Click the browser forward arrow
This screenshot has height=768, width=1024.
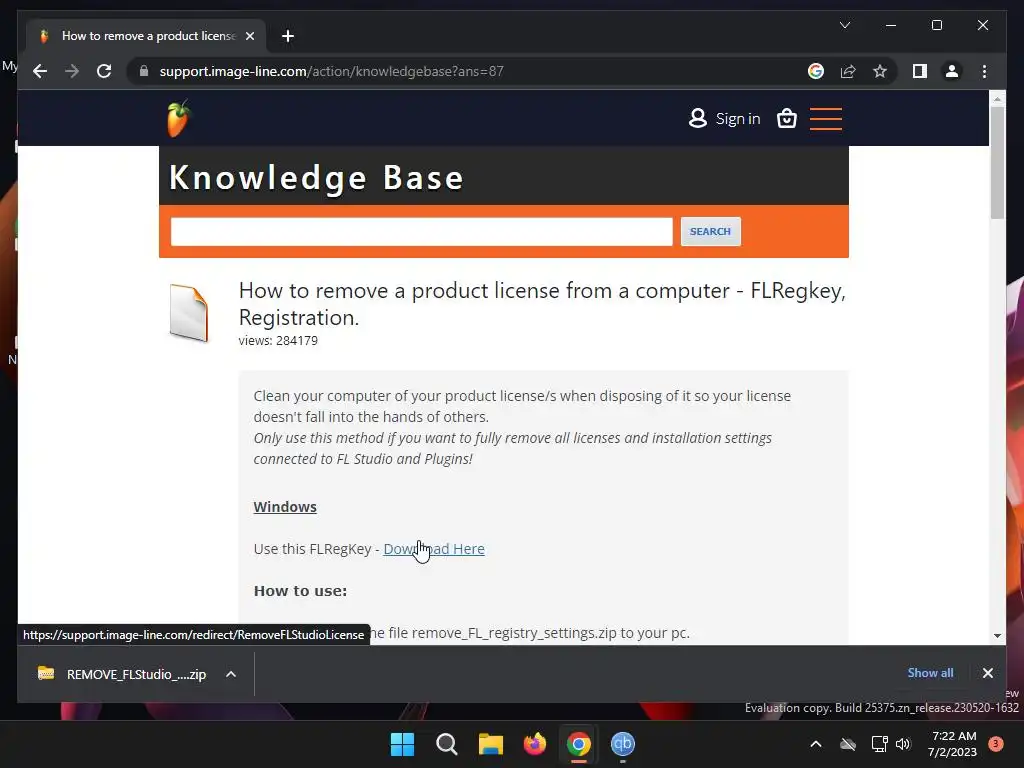click(72, 71)
